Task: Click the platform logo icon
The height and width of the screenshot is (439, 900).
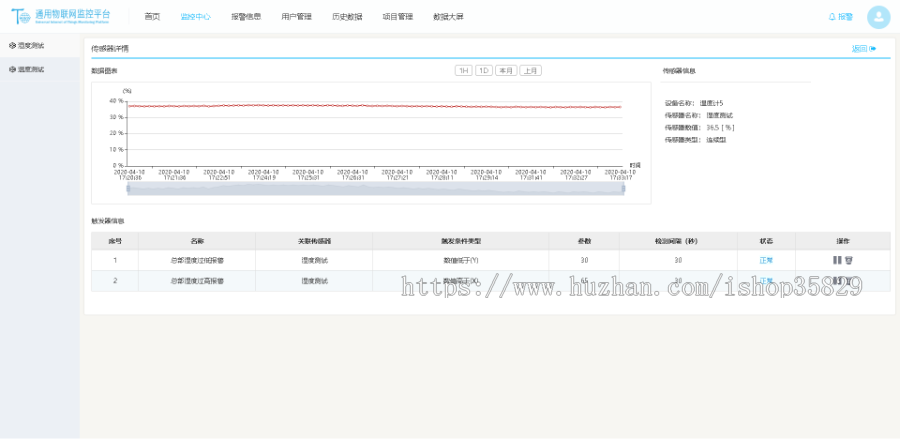Action: click(x=21, y=16)
